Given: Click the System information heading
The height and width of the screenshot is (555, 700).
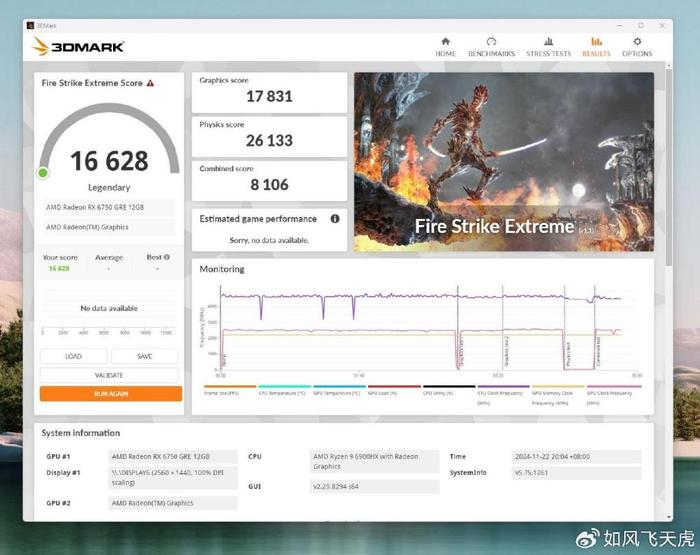Looking at the screenshot, I should (x=81, y=433).
